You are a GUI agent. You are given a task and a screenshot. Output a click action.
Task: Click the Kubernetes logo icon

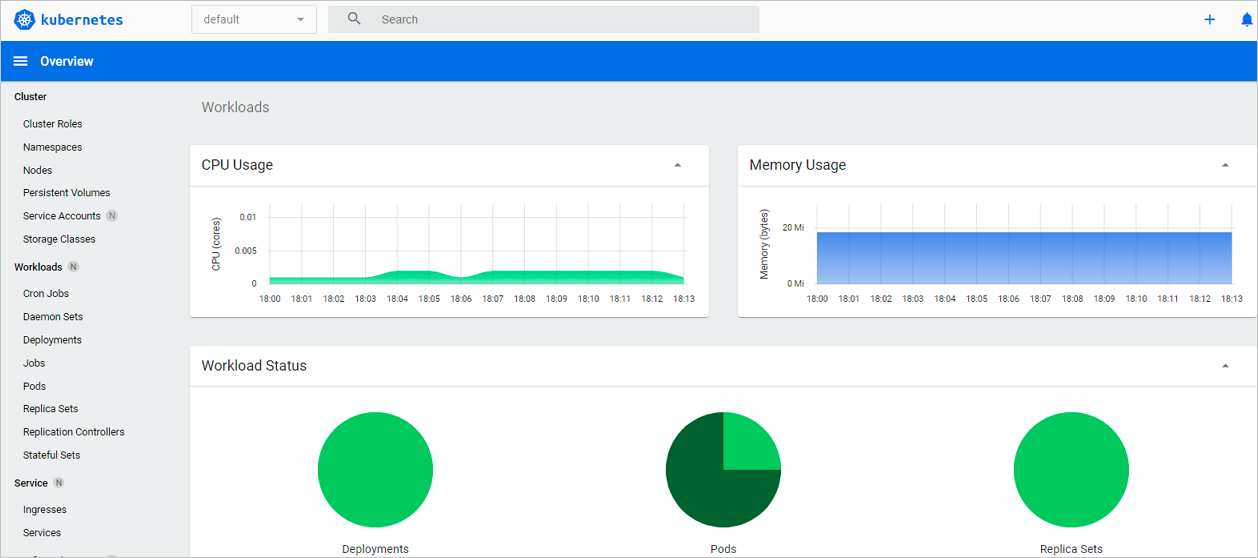tap(24, 19)
